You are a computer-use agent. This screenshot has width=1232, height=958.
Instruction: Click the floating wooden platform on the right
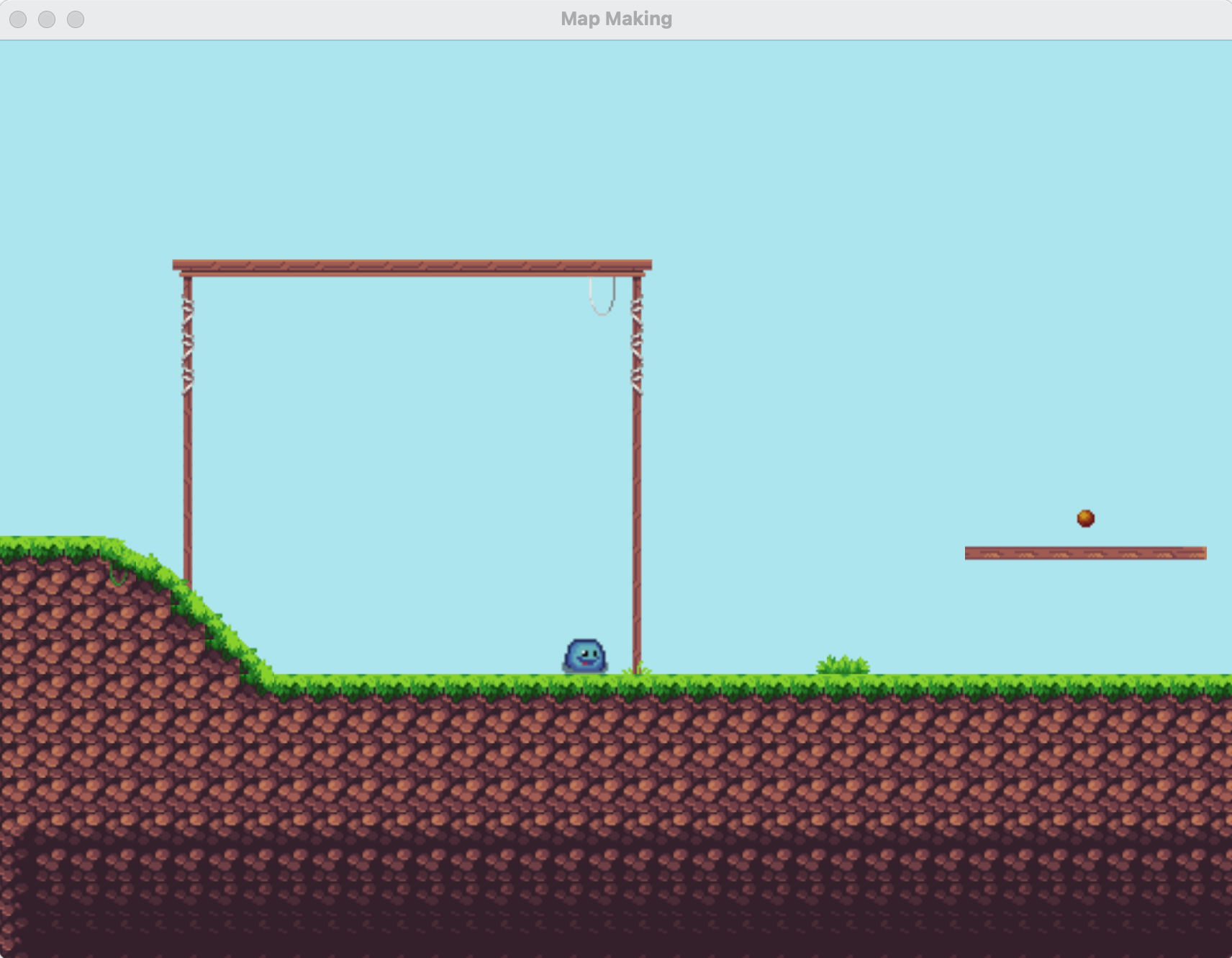click(x=1085, y=553)
